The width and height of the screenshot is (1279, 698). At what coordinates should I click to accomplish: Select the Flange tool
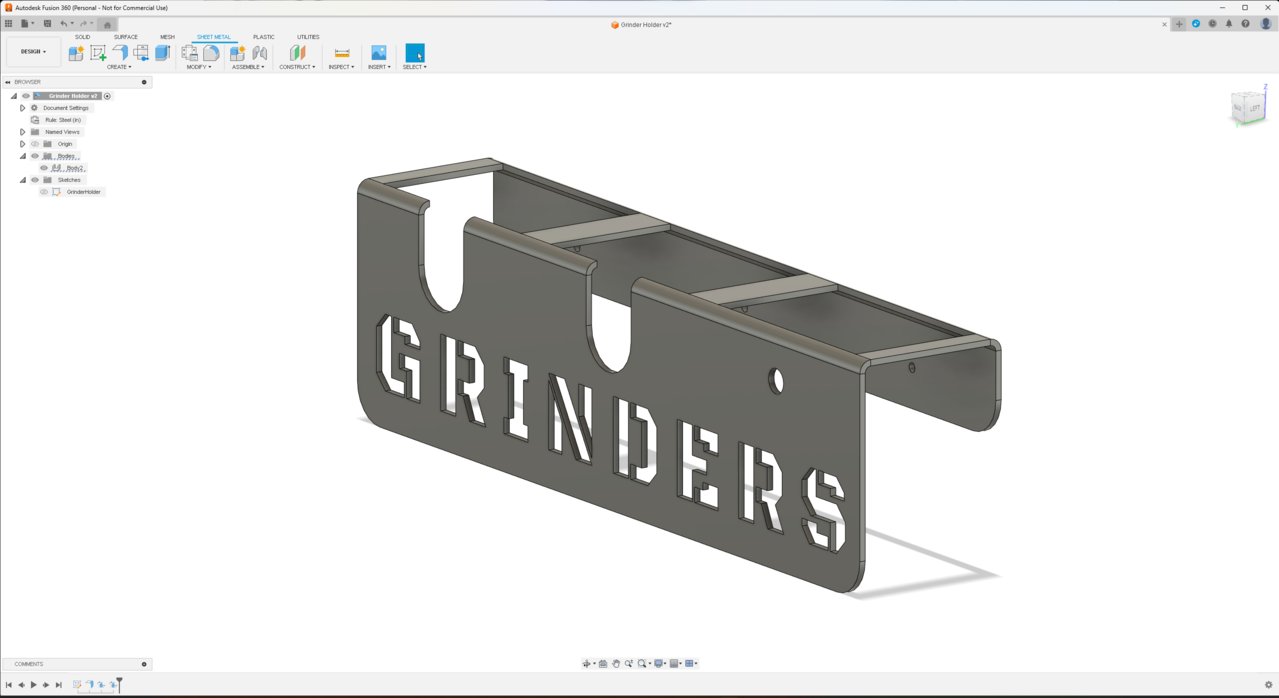click(120, 53)
